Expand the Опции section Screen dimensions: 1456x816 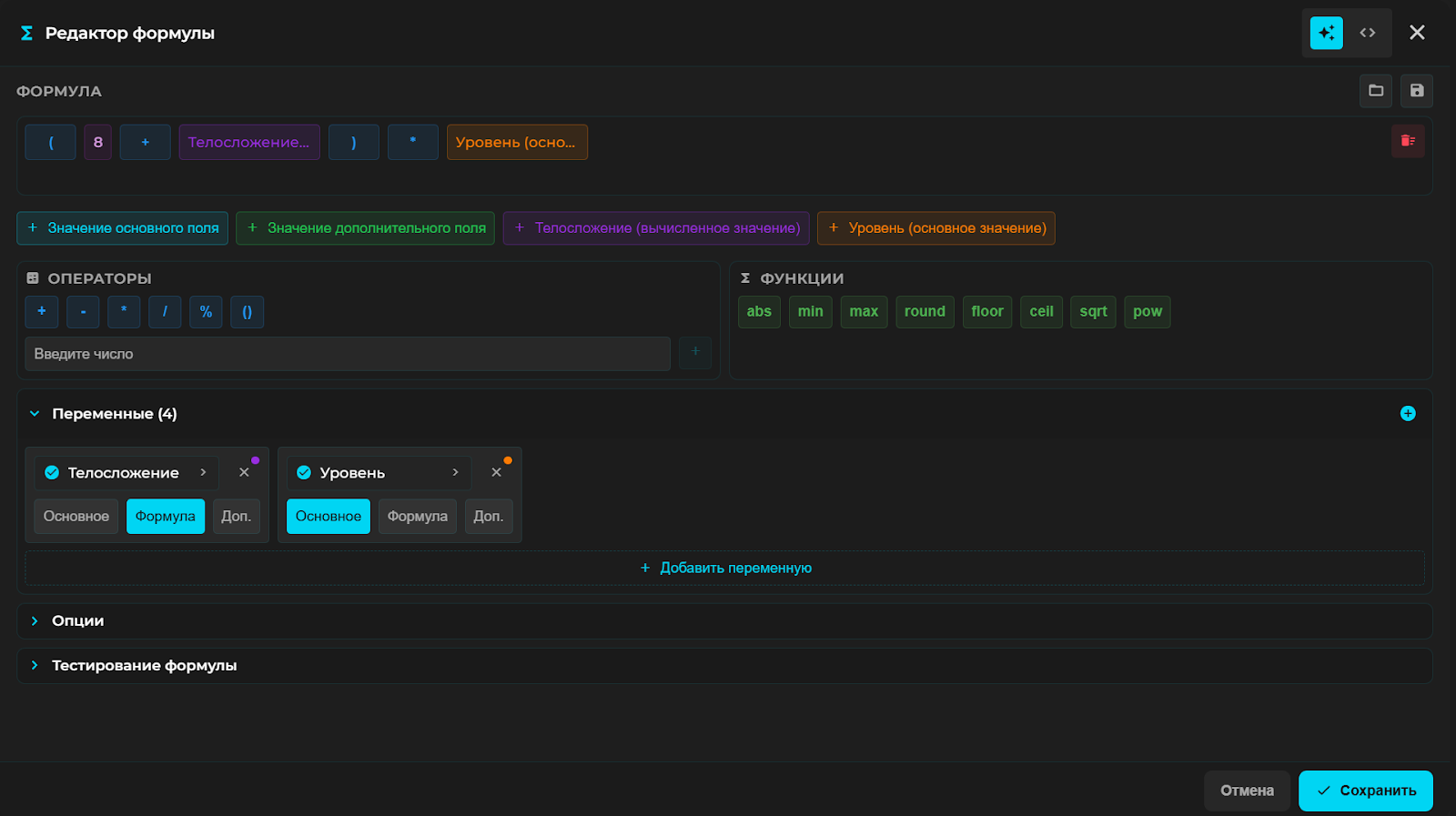(x=77, y=620)
